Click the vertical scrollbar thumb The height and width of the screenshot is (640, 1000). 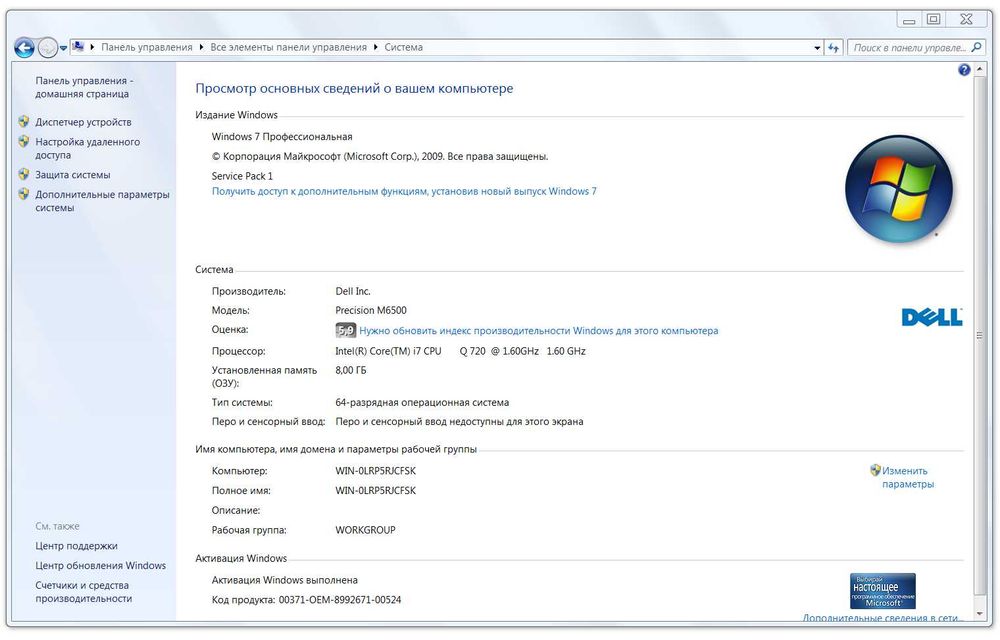(x=980, y=335)
